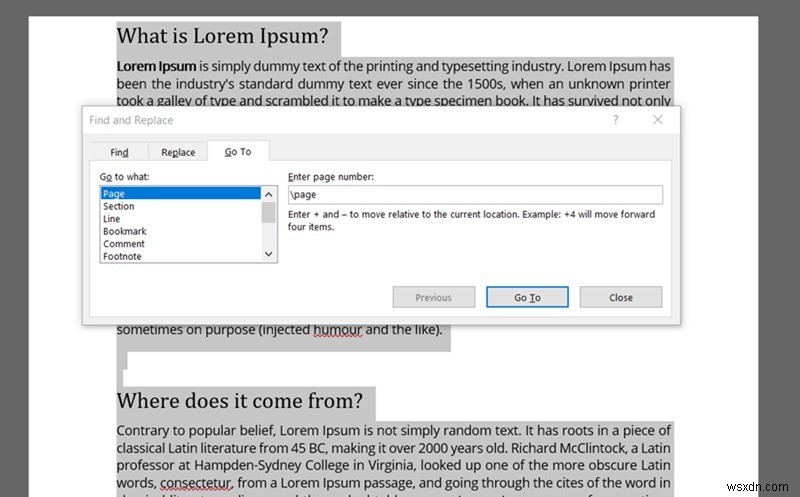Click heading Where does it come from?

click(x=240, y=401)
